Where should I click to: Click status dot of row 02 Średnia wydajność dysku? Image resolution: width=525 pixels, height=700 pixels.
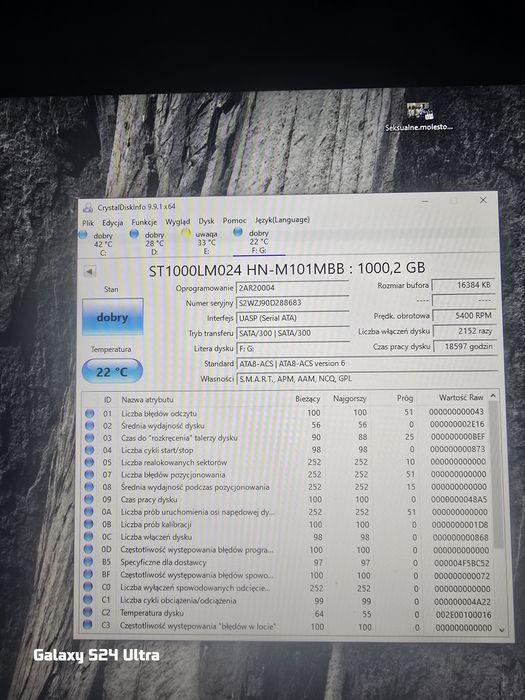coord(90,425)
